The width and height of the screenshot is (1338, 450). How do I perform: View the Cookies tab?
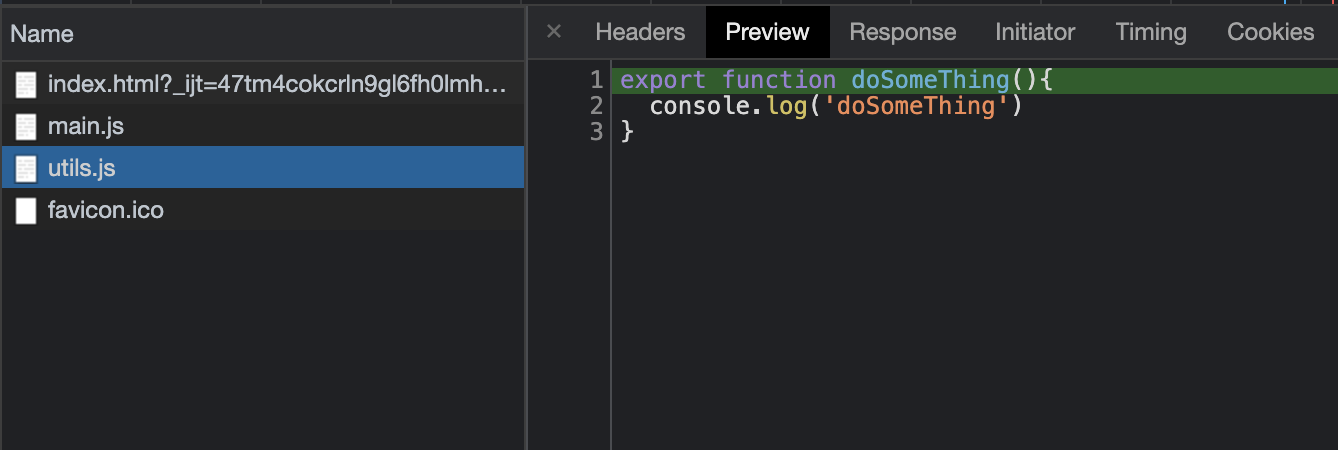coord(1270,32)
